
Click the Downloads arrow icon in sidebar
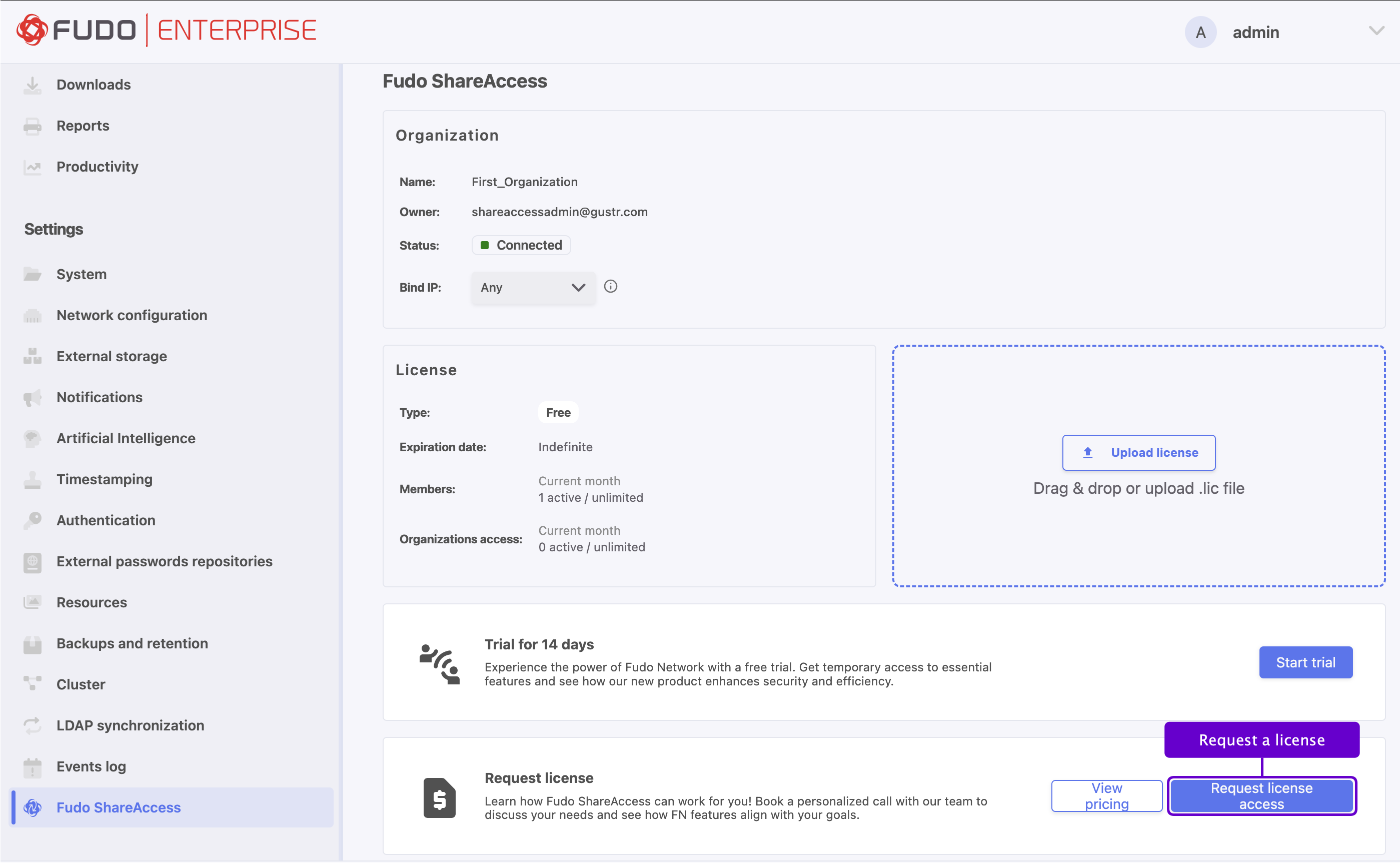coord(33,85)
